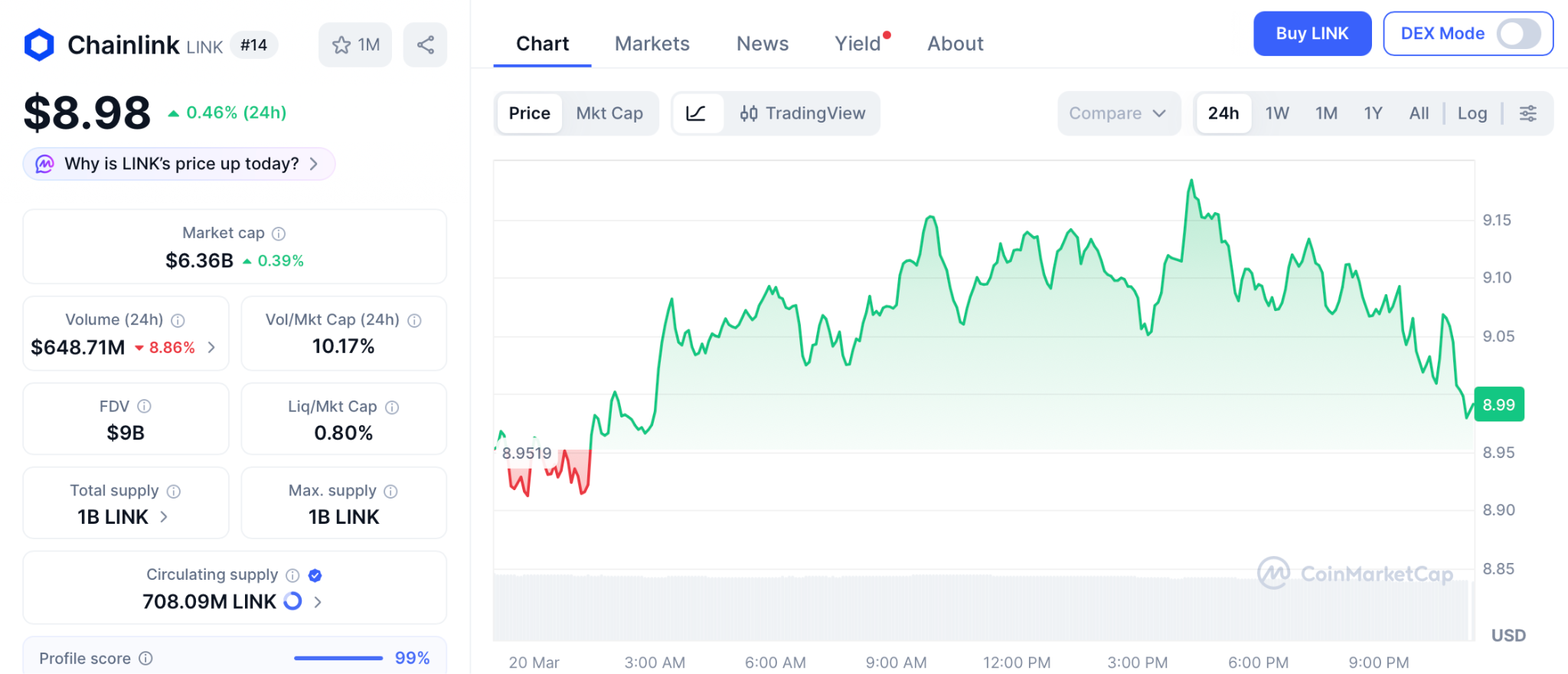Click the Profile score info icon
The height and width of the screenshot is (674, 1568).
click(145, 658)
